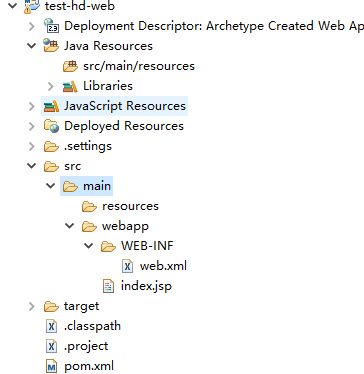Select the WEB-INF folder label
Image resolution: width=364 pixels, height=374 pixels.
pos(147,246)
